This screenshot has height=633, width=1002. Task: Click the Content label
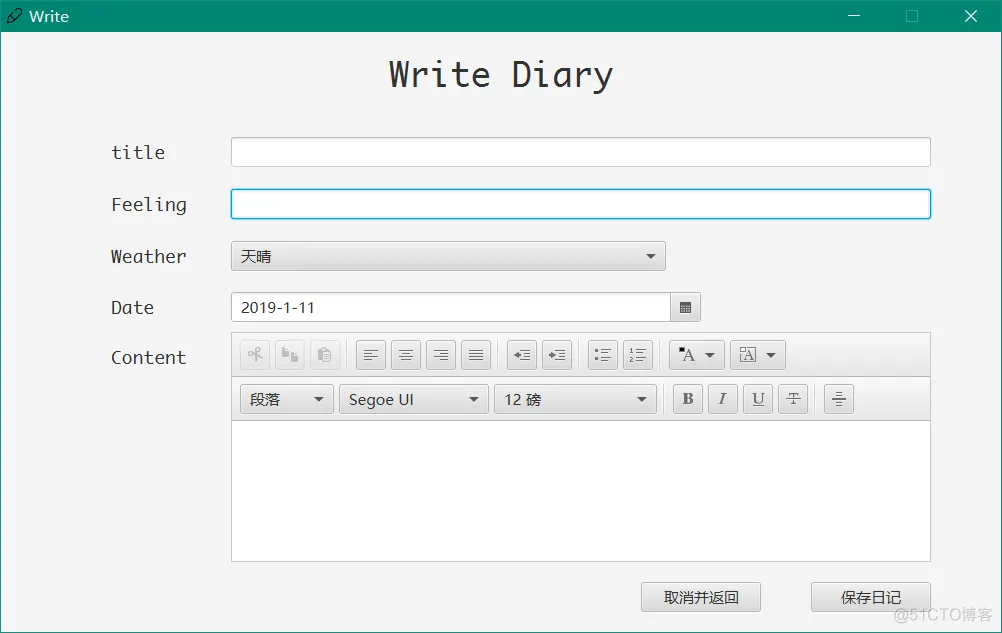coord(149,357)
